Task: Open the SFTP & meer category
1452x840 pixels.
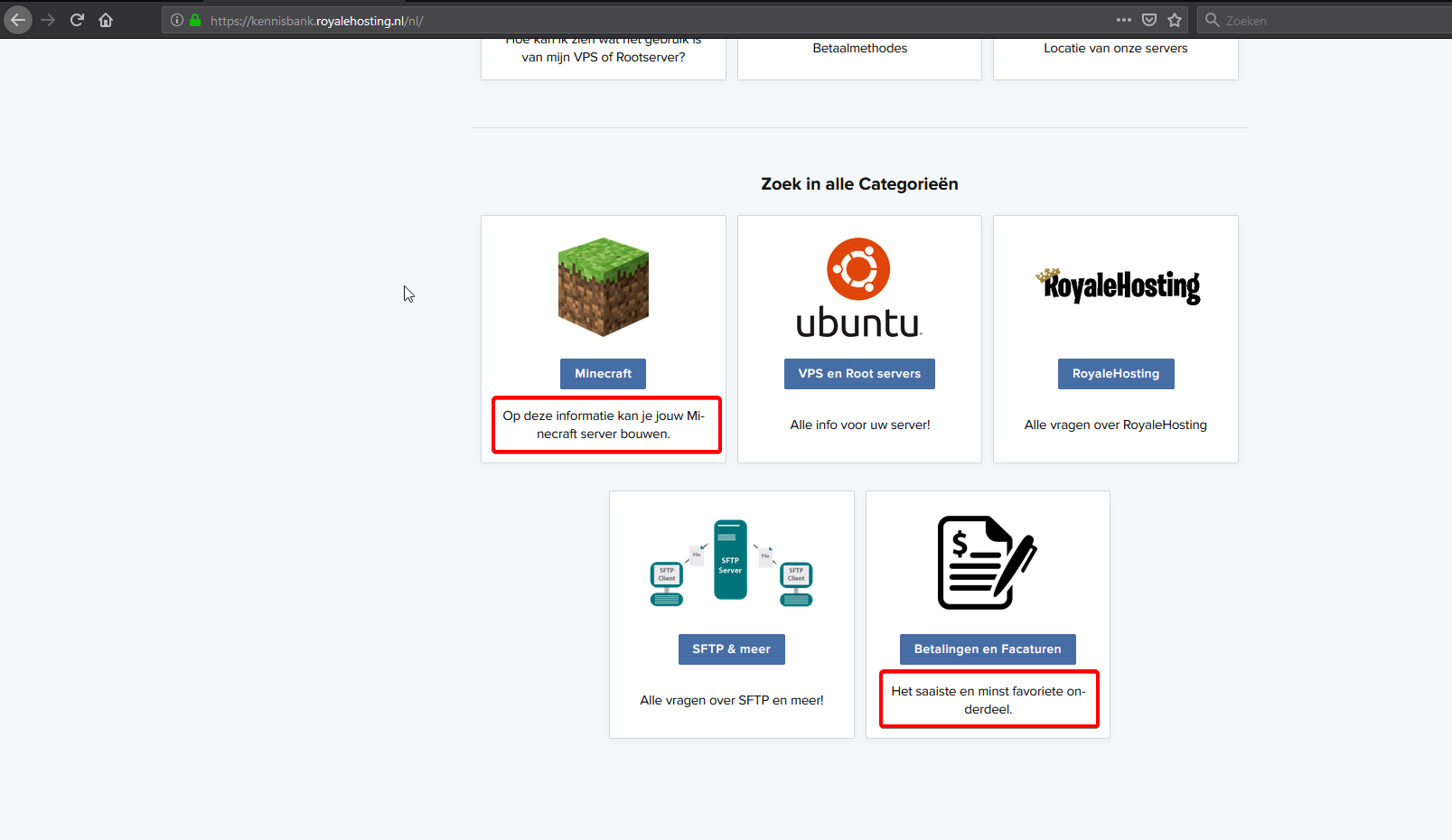Action: click(x=731, y=649)
